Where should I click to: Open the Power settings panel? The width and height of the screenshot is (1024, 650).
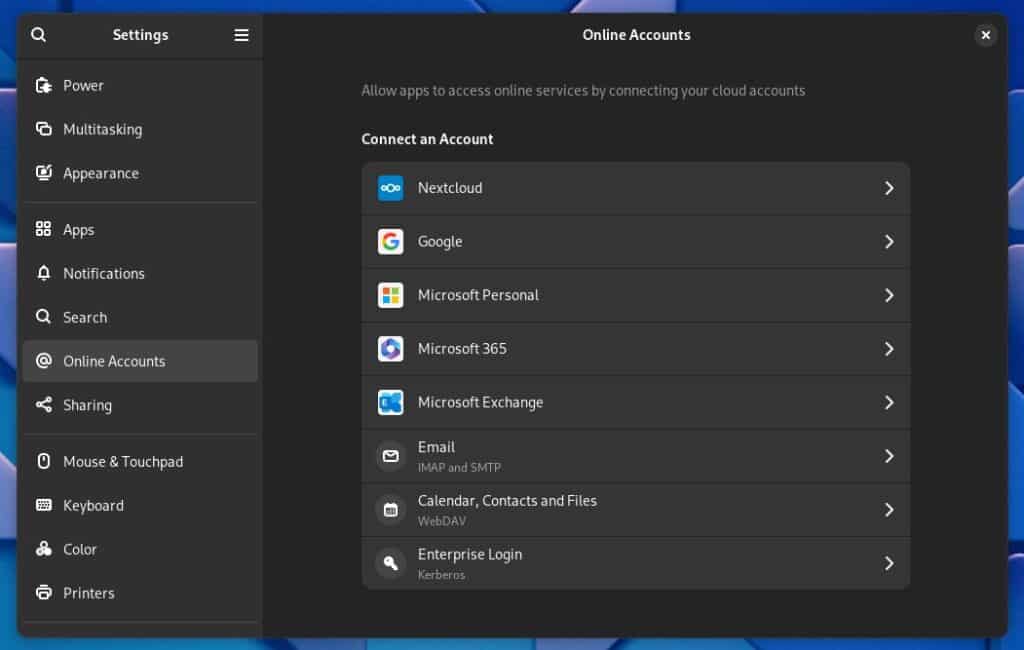[x=83, y=86]
